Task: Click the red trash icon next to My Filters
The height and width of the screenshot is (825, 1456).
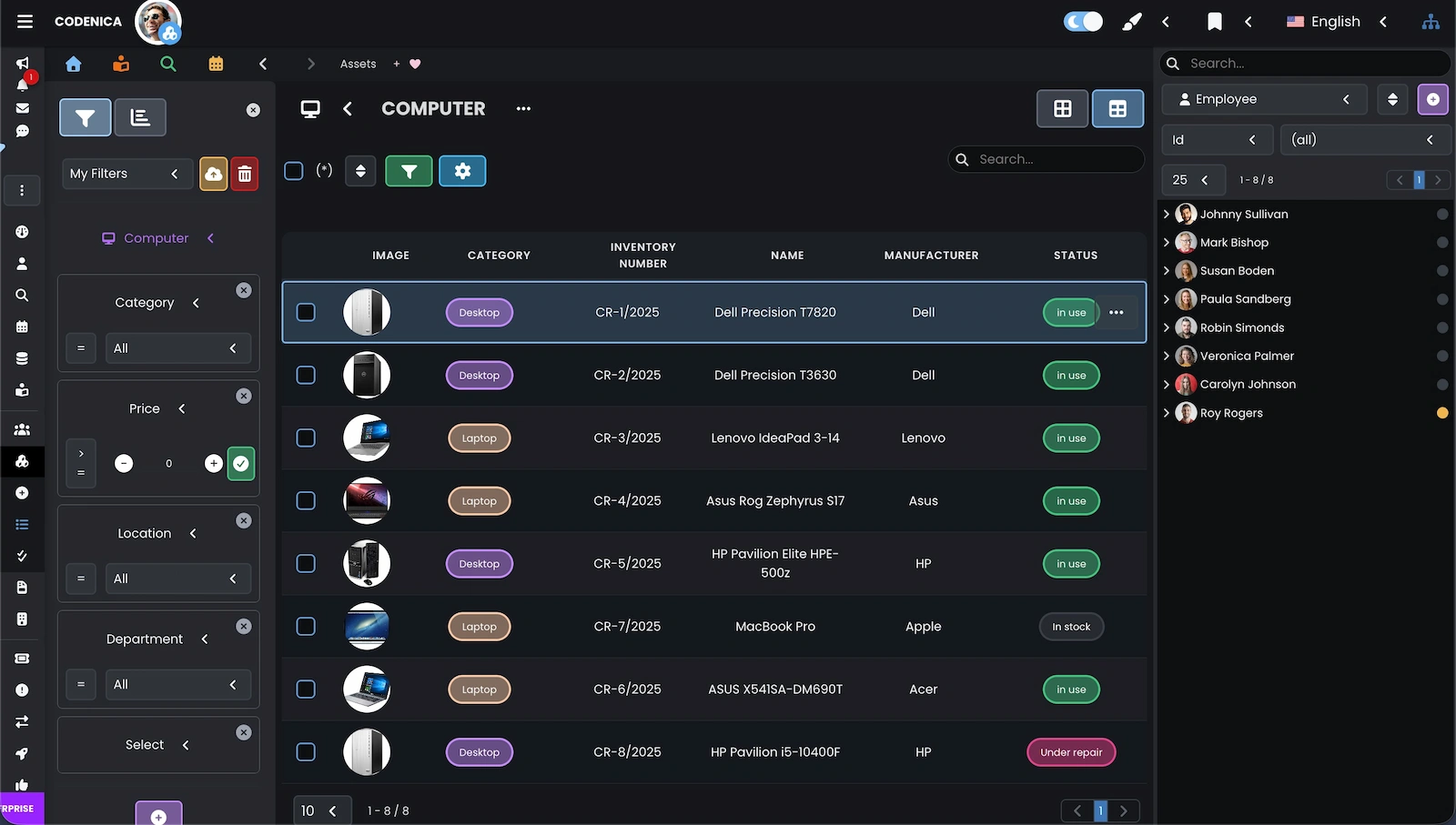Action: [245, 173]
